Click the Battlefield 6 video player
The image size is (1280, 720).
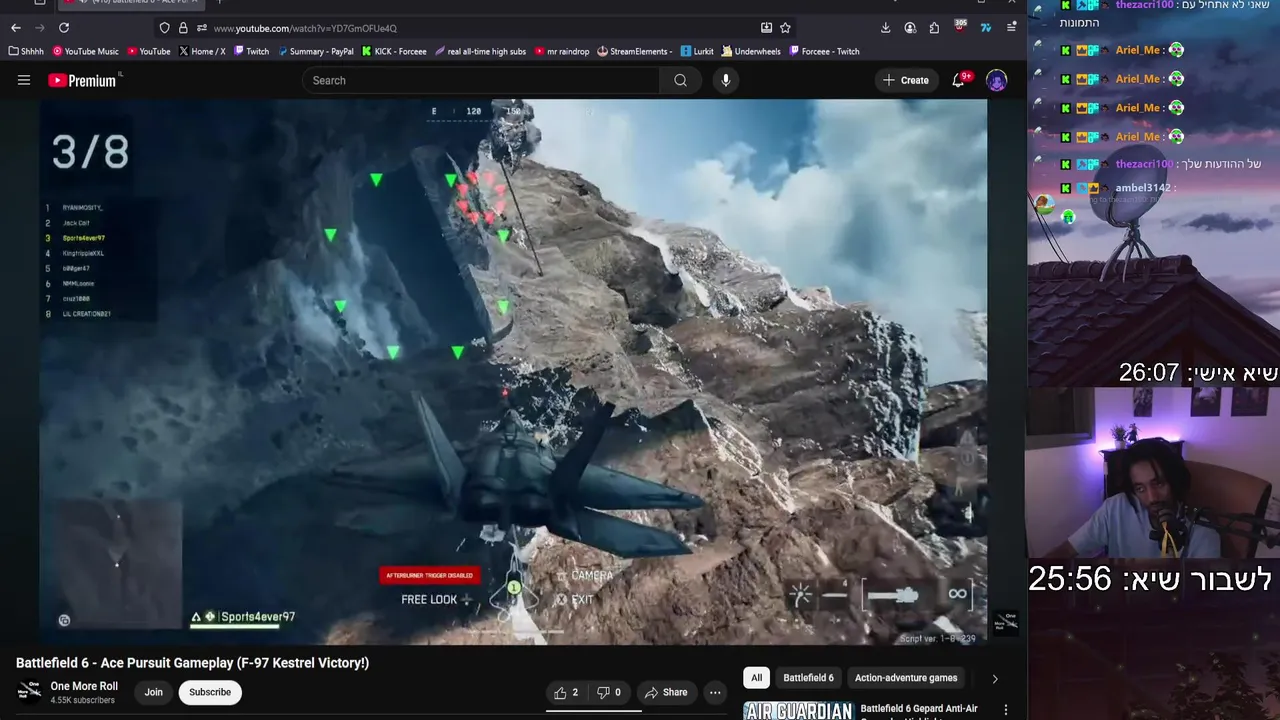(513, 371)
